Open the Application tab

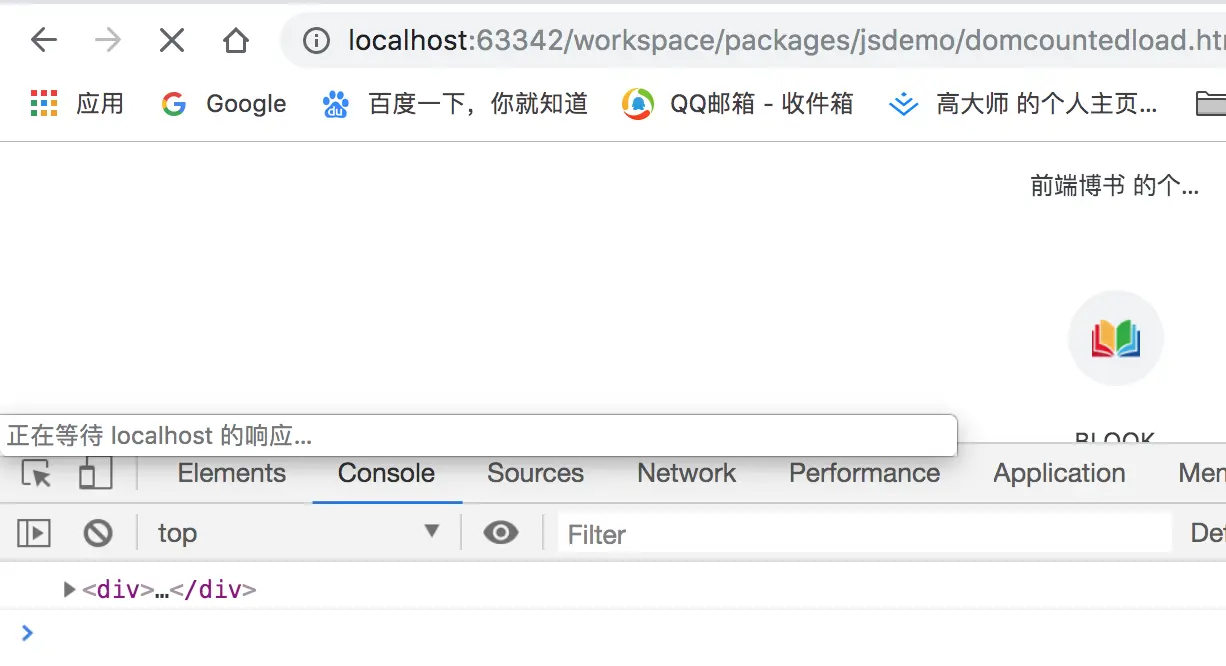(x=1059, y=473)
